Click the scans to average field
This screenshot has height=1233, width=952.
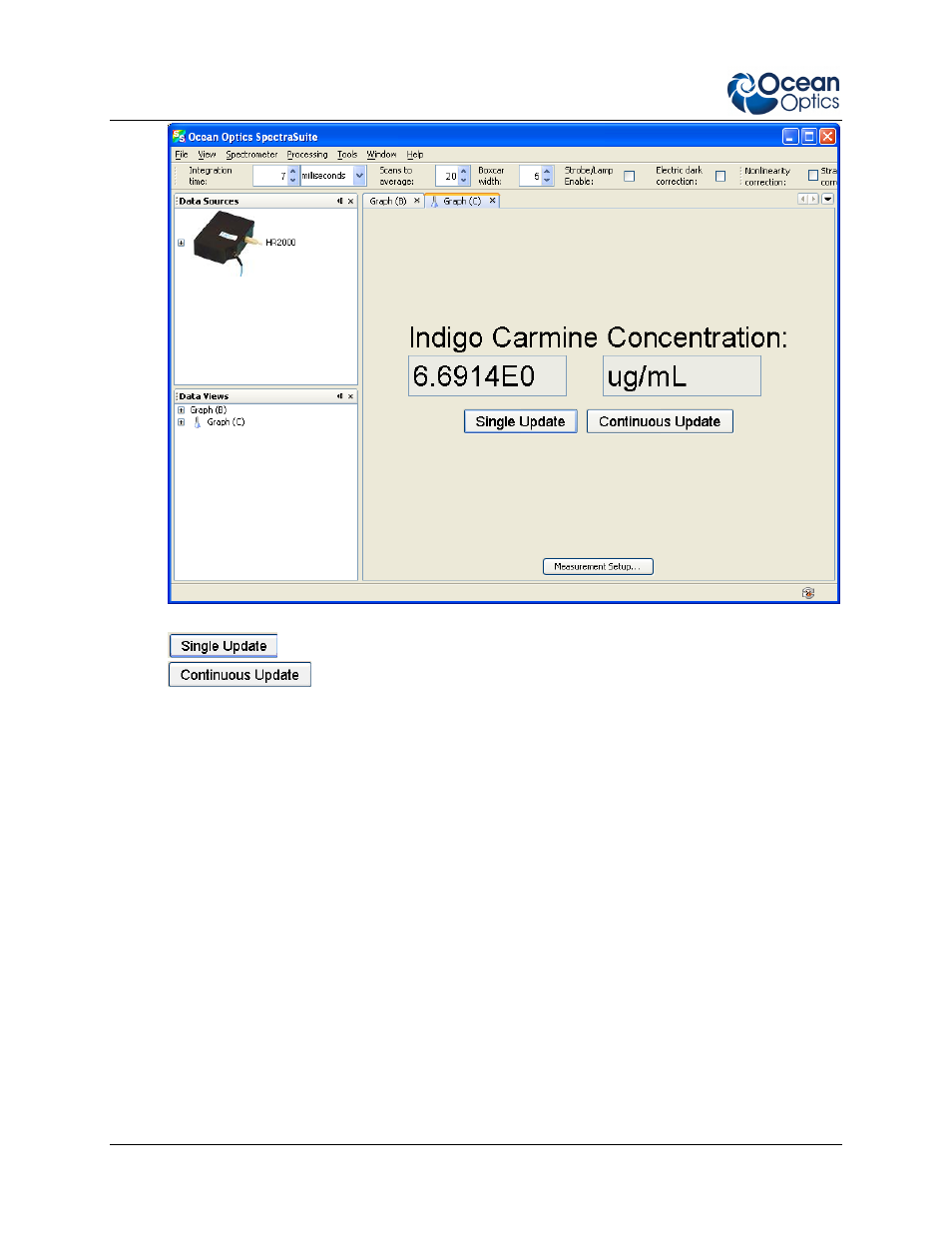[447, 176]
